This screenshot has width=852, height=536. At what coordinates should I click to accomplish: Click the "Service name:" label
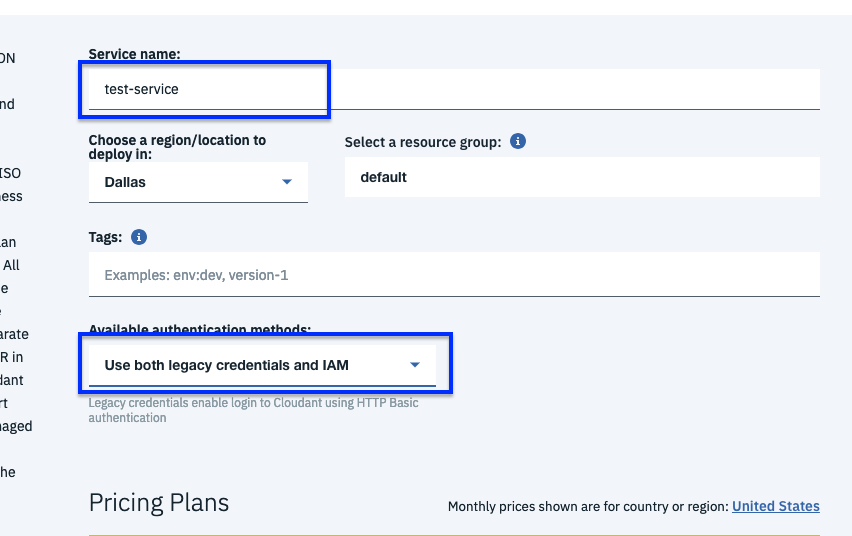pos(134,54)
